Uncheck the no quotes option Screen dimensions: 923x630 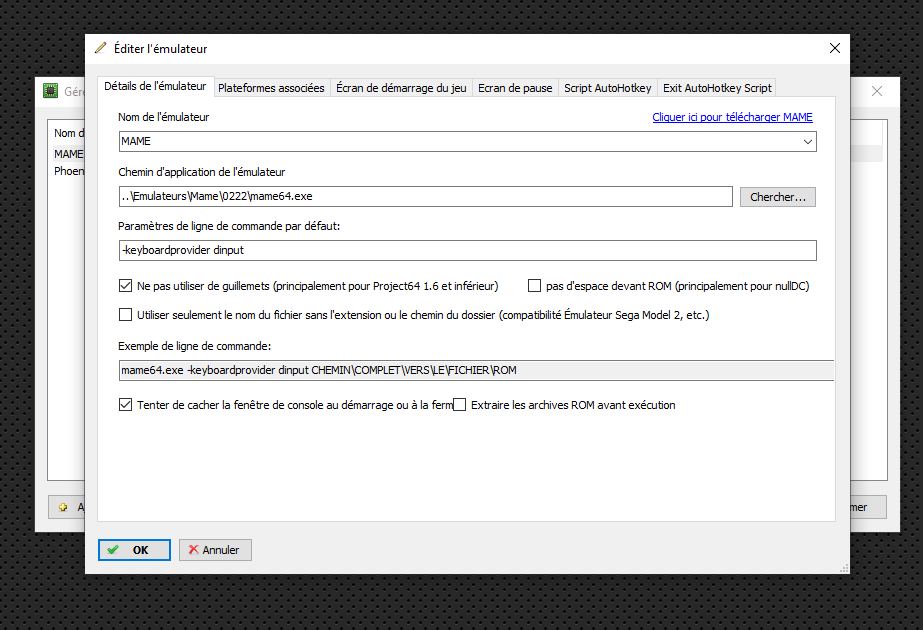click(125, 286)
